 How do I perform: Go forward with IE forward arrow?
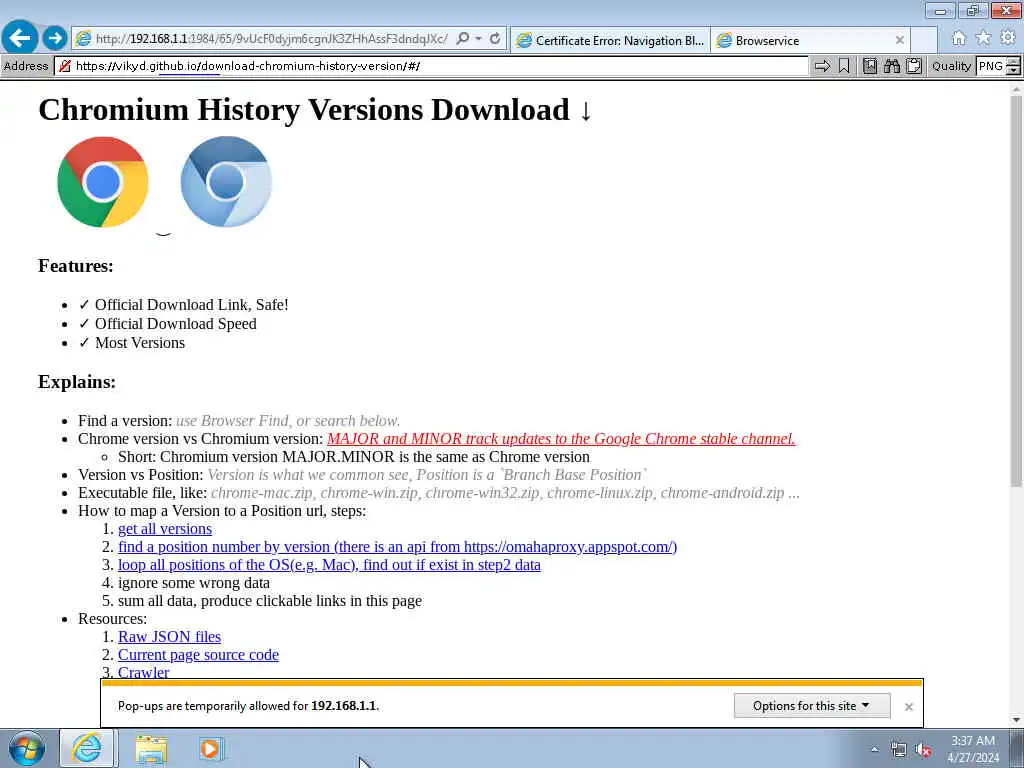pyautogui.click(x=55, y=38)
